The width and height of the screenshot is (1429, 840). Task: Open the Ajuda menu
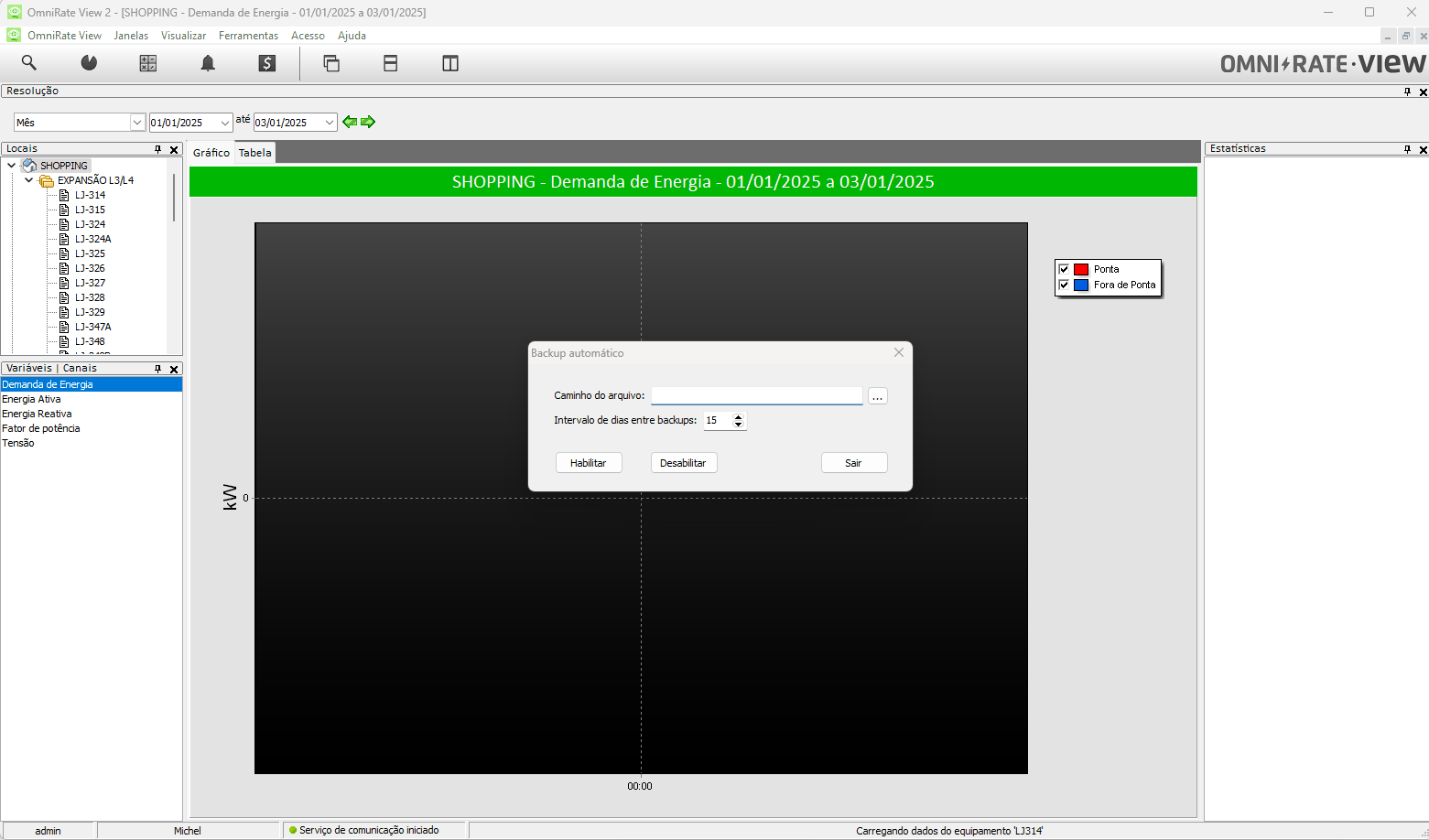pyautogui.click(x=352, y=36)
